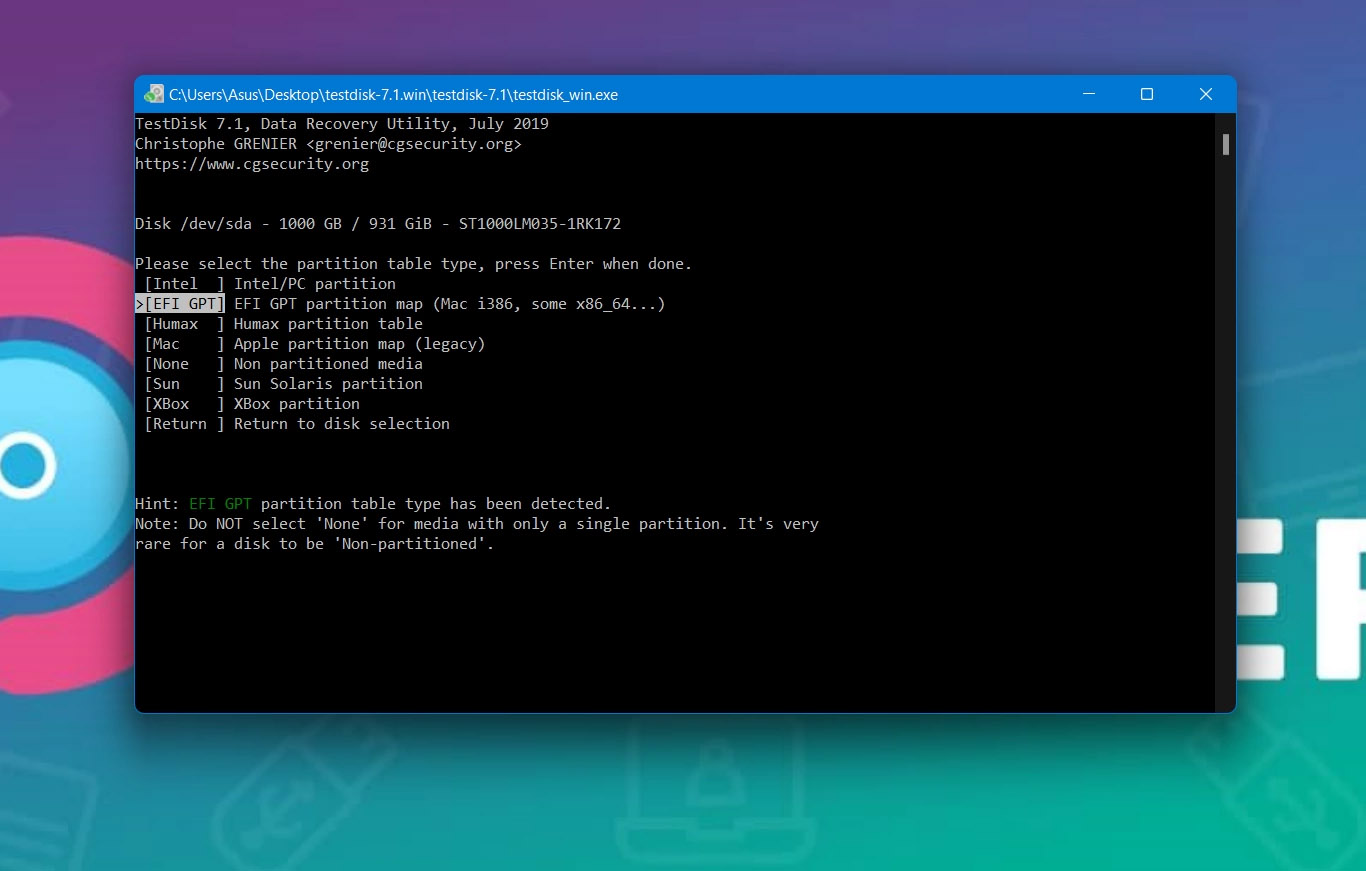Image resolution: width=1366 pixels, height=871 pixels.
Task: Click the 'Disk /dev/sda - 1000 GB' line
Action: (378, 224)
